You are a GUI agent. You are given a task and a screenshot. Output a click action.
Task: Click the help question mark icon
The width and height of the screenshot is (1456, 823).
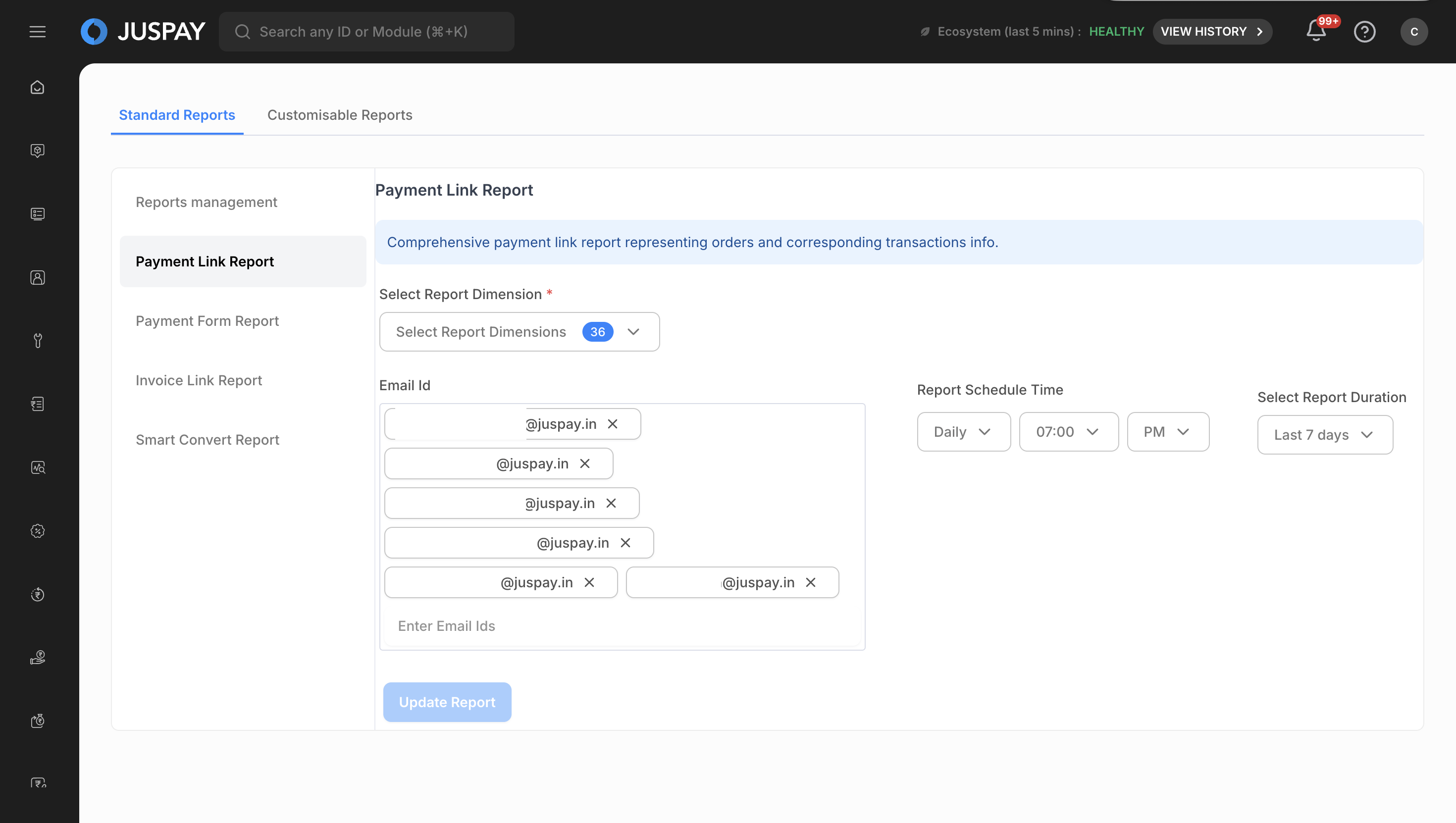tap(1364, 32)
